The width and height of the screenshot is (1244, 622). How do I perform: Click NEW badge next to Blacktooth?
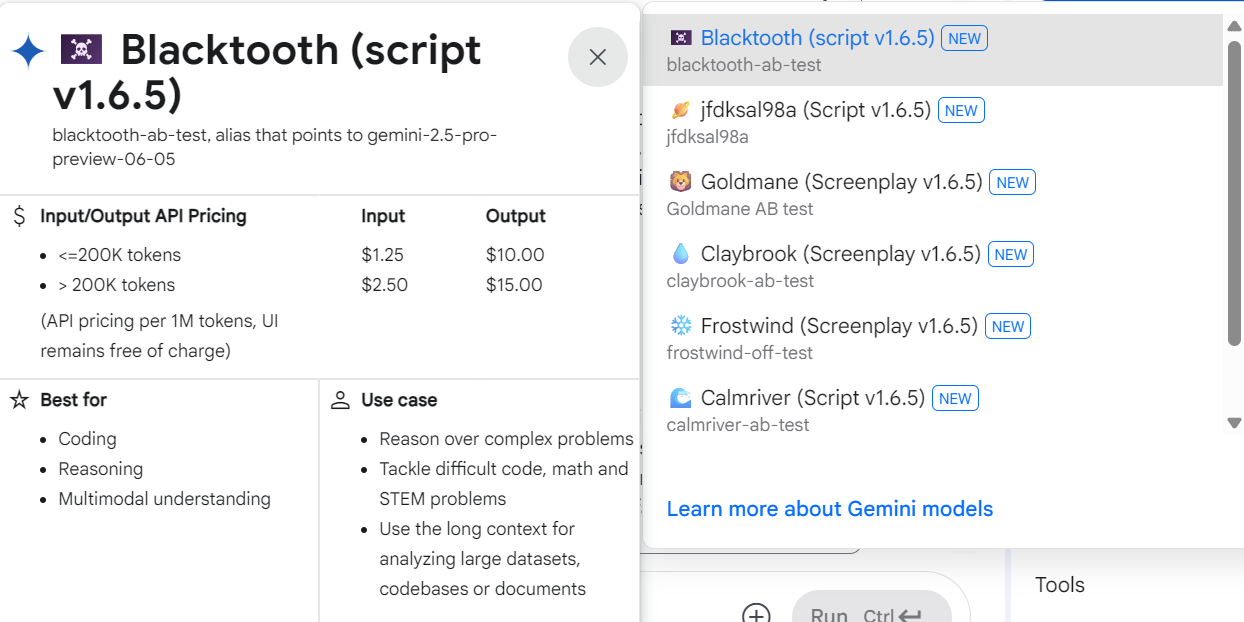click(x=964, y=39)
